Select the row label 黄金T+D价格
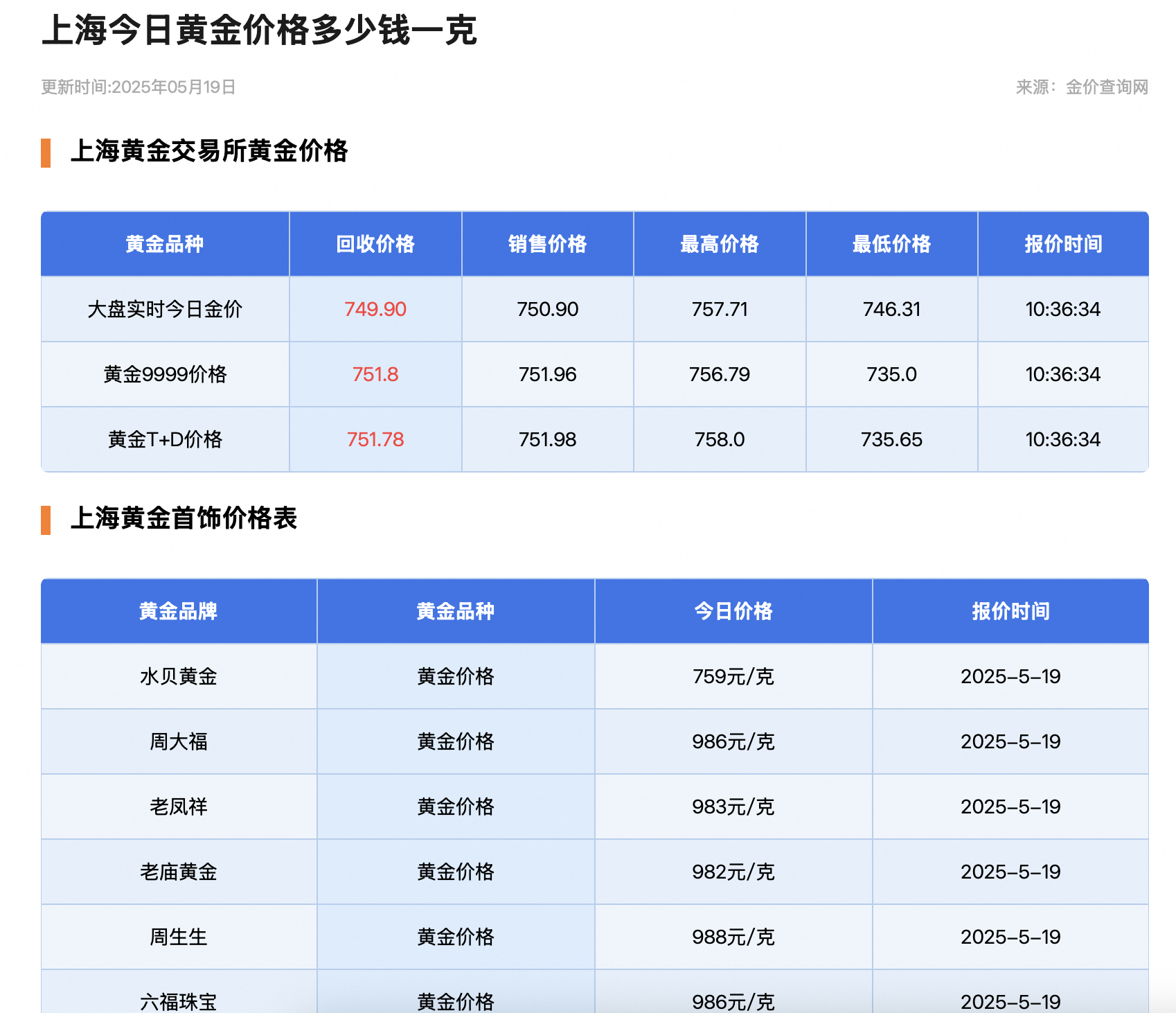Image resolution: width=1176 pixels, height=1013 pixels. [165, 439]
